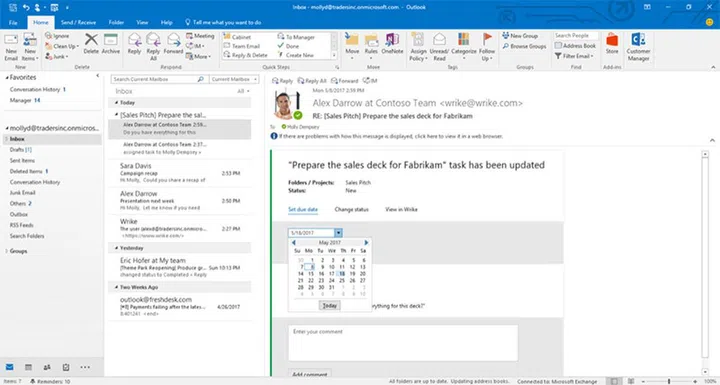Screen dimensions: 720x385
Task: Archive the selected message
Action: (x=111, y=44)
